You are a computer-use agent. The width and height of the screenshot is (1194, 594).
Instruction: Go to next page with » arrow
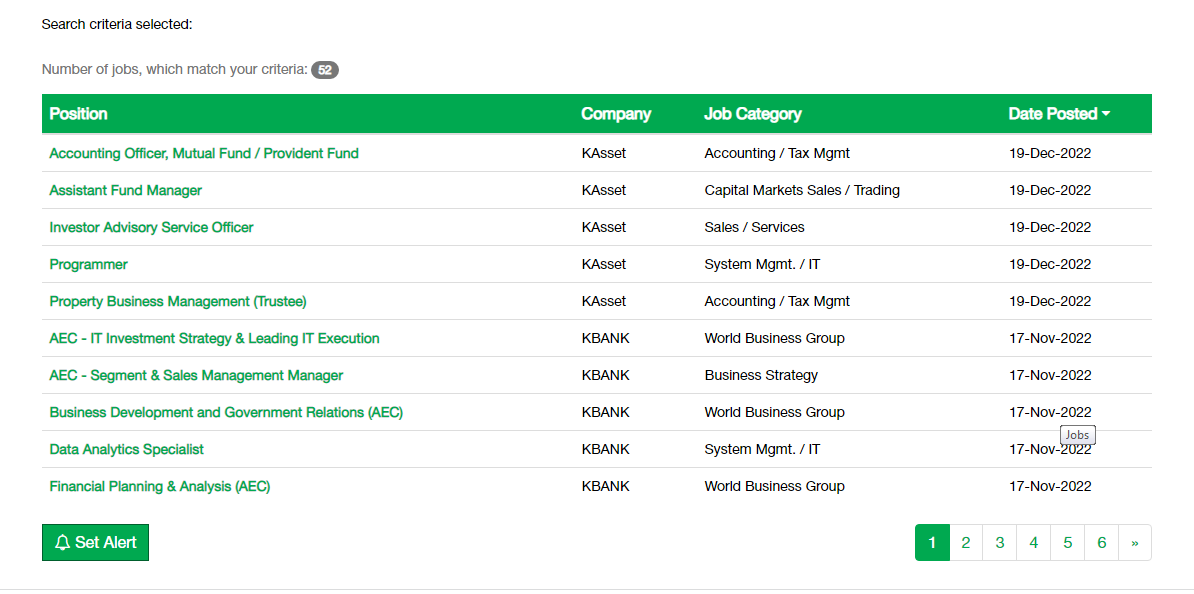click(x=1135, y=543)
